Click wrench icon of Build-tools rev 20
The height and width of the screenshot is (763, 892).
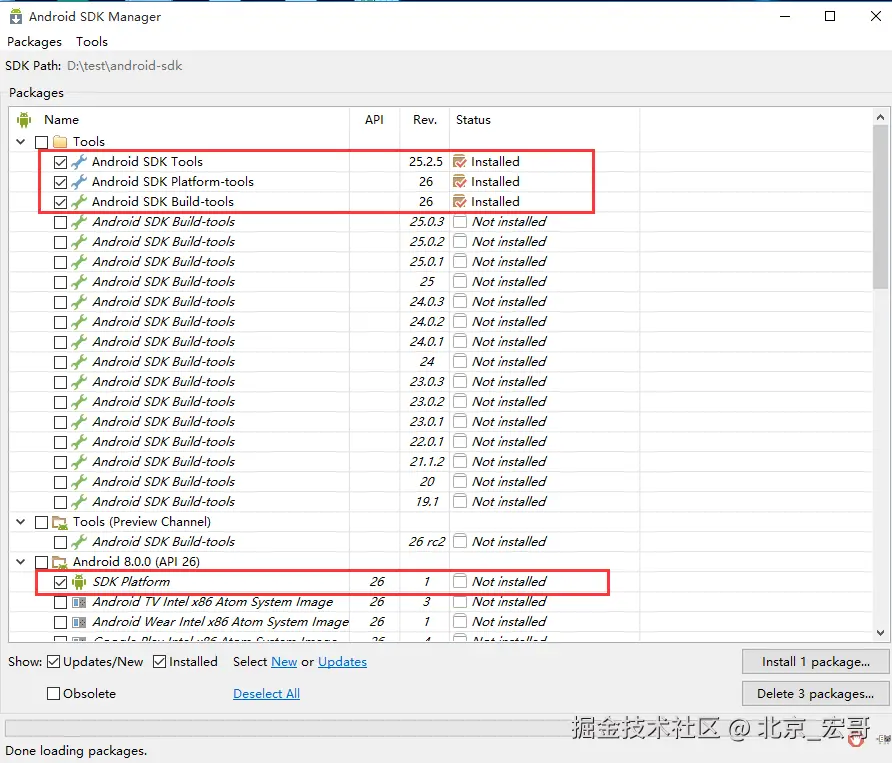click(x=79, y=482)
